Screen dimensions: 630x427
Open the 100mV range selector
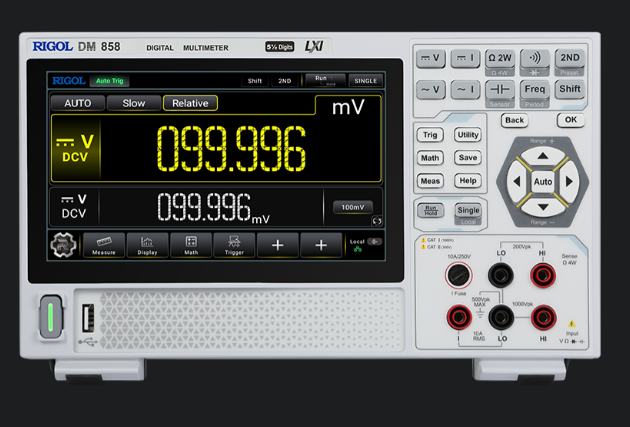pos(352,207)
